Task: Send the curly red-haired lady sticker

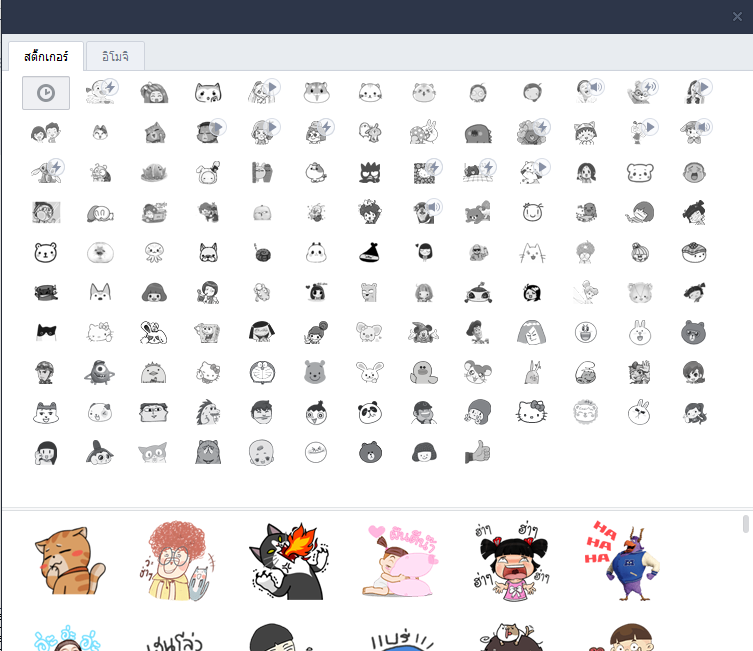Action: 179,561
